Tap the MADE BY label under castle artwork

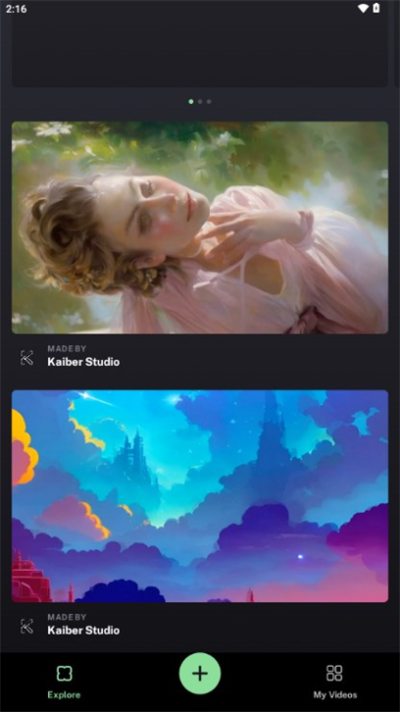(x=67, y=617)
